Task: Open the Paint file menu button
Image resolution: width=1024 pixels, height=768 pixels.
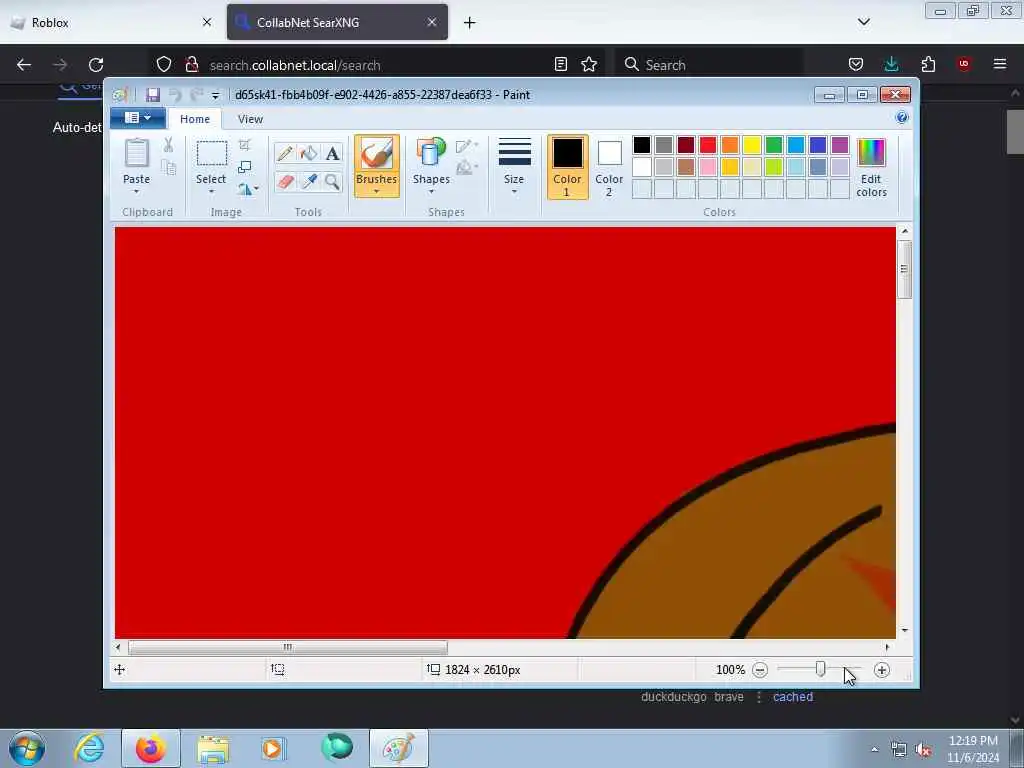Action: click(x=138, y=118)
